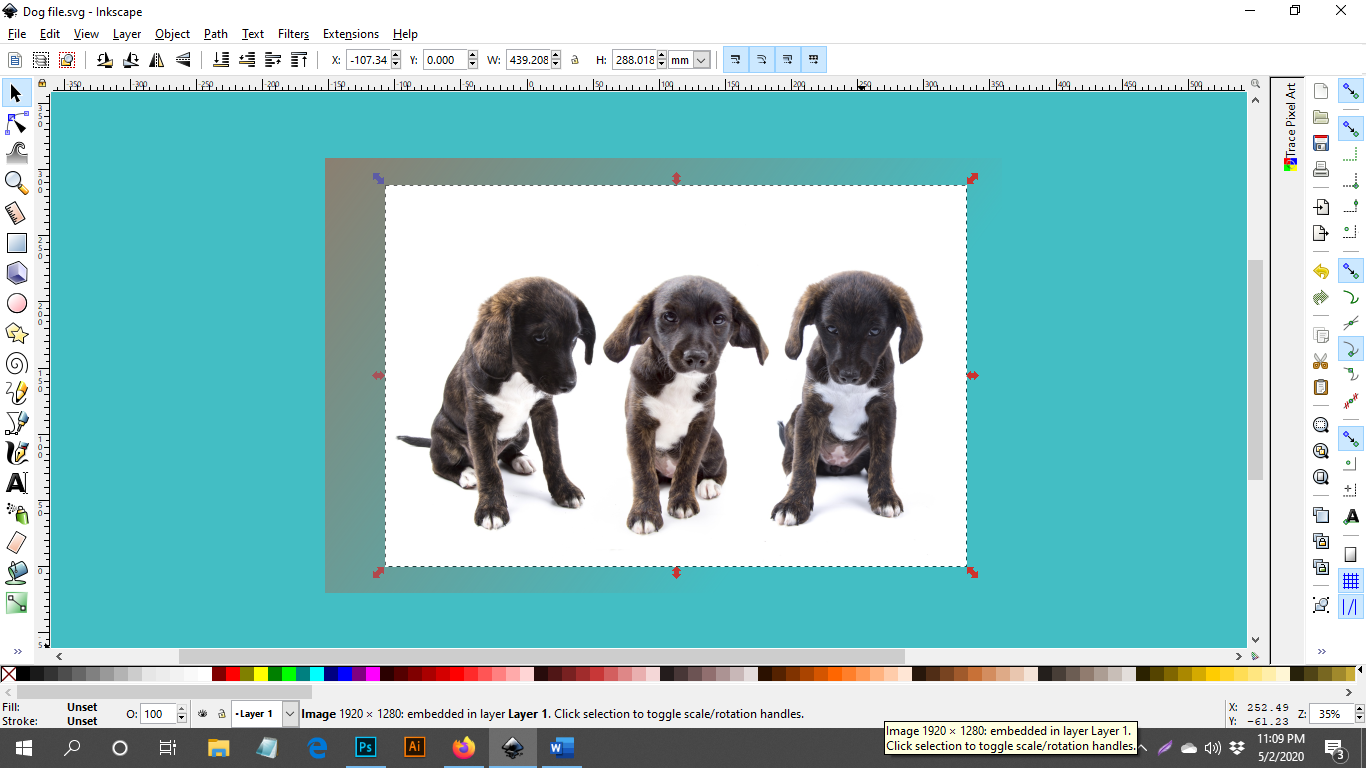Toggle current layer visibility eye icon
Screen dimensions: 1366x768
pyautogui.click(x=203, y=714)
